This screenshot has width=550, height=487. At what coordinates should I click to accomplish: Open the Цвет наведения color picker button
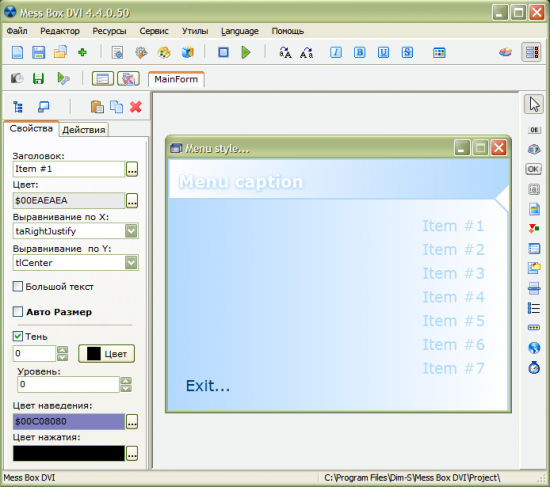132,422
